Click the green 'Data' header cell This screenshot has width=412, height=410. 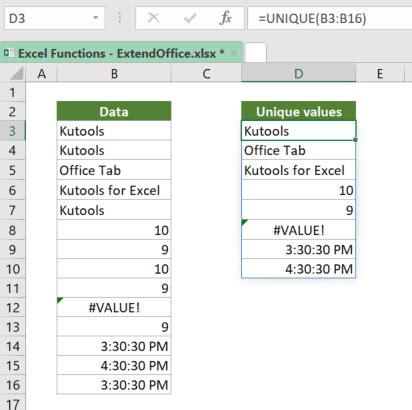114,111
